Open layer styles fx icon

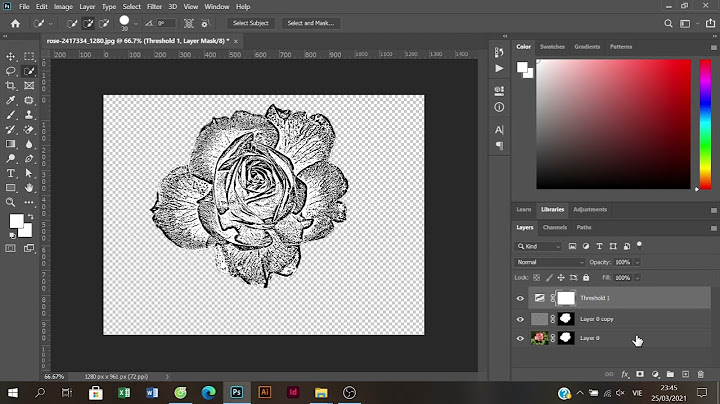point(625,375)
